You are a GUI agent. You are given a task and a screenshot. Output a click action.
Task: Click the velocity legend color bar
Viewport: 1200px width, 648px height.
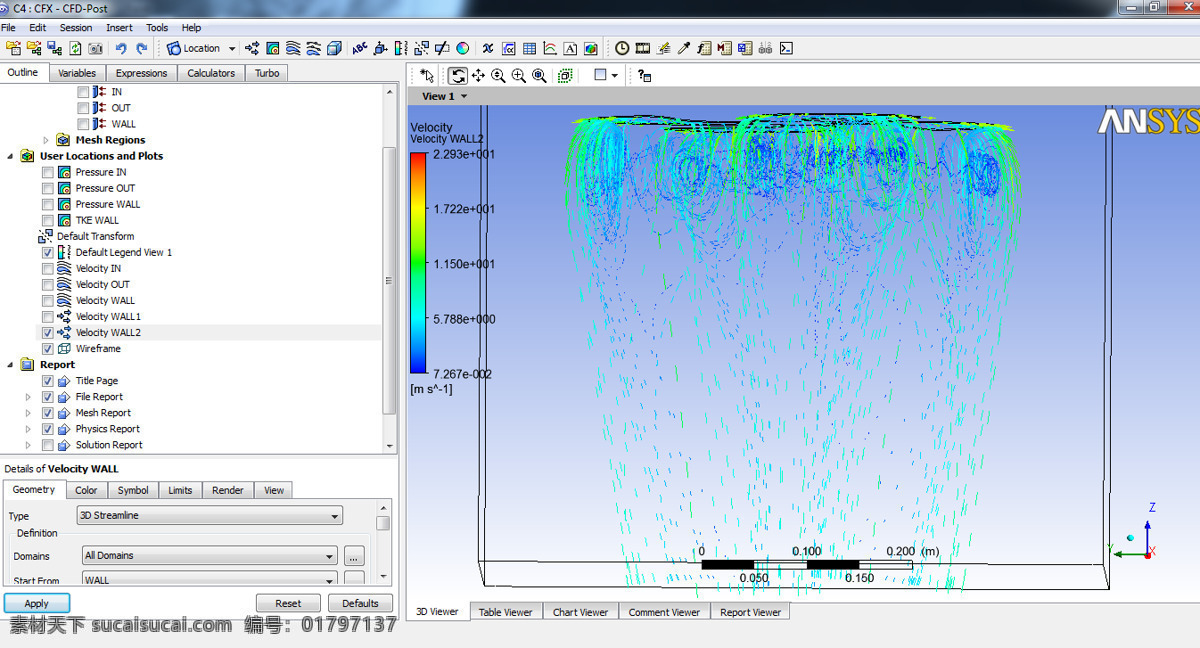click(418, 264)
